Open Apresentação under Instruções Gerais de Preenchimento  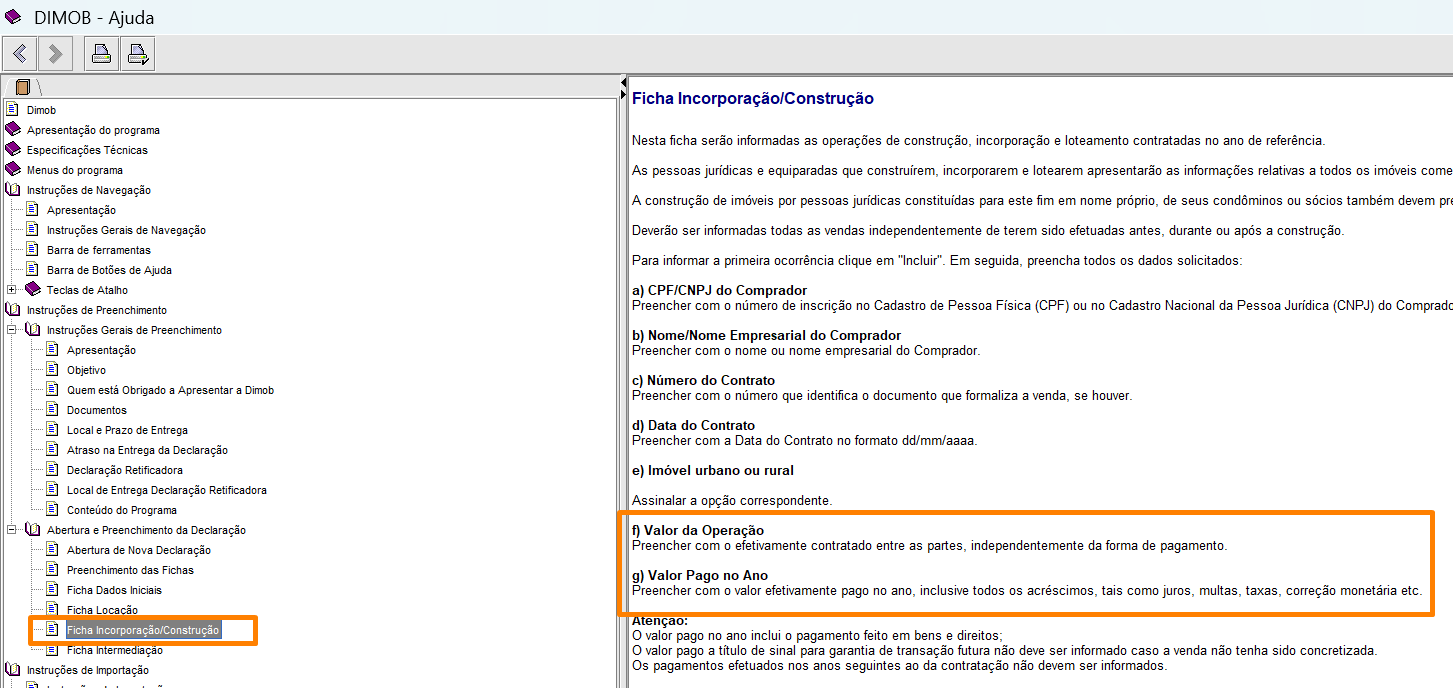(x=101, y=350)
